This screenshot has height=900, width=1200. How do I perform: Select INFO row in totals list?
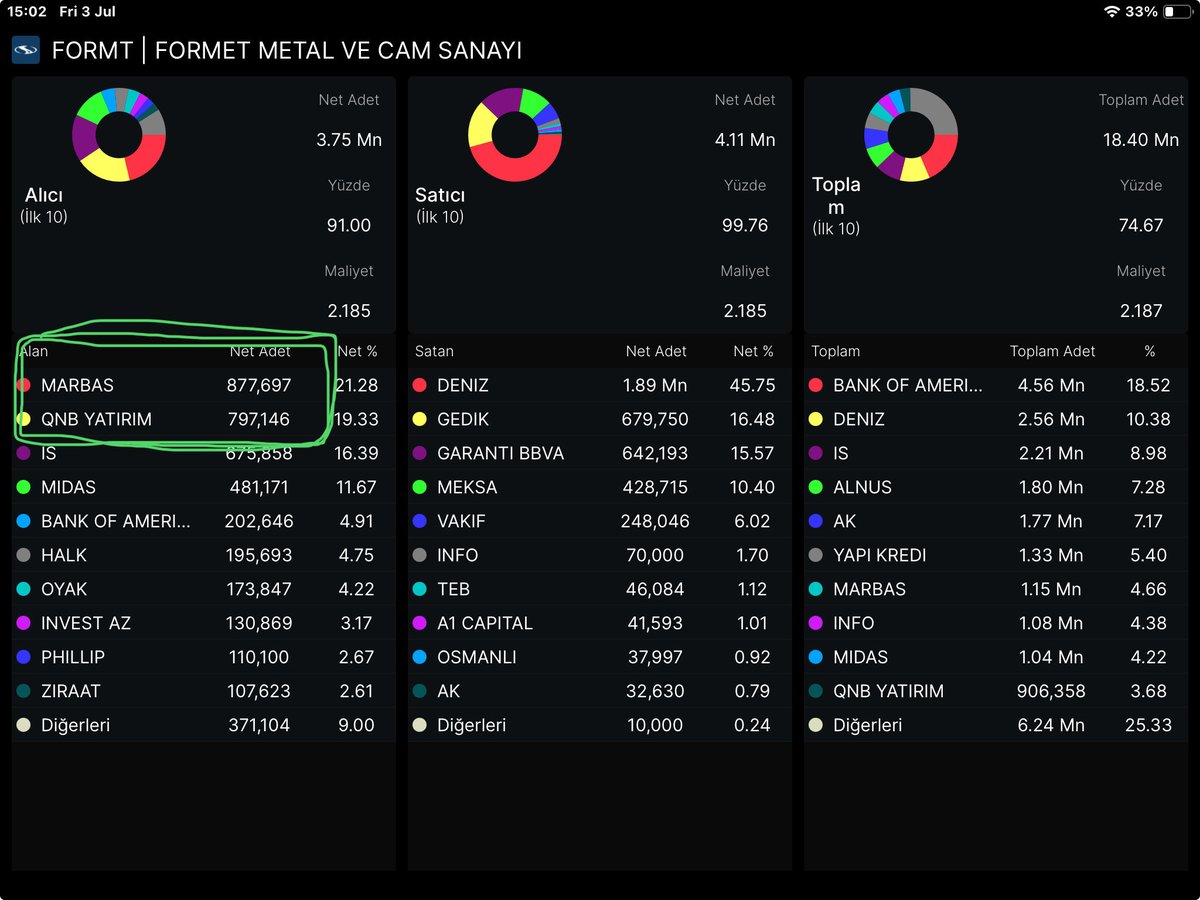tap(996, 623)
